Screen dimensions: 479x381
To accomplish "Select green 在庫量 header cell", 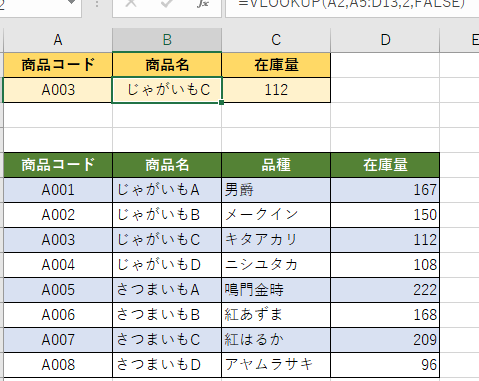I will [385, 165].
